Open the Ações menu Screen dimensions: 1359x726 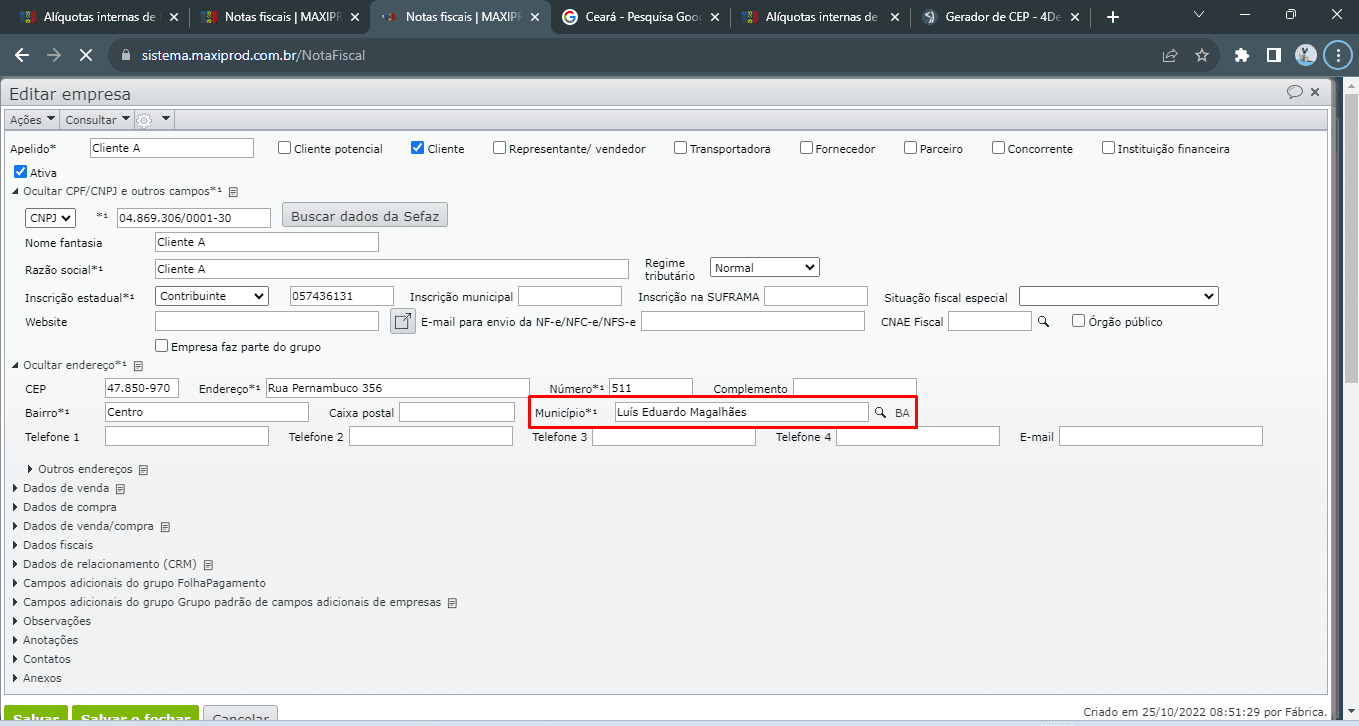30,120
